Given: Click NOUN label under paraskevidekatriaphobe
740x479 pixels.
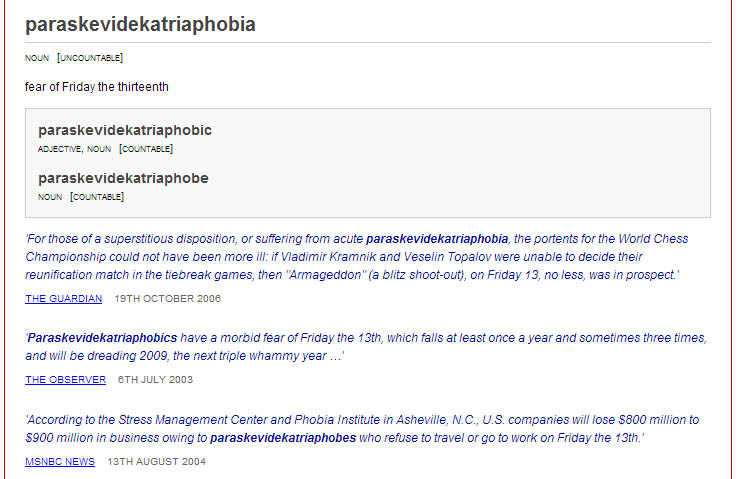Looking at the screenshot, I should (50, 197).
